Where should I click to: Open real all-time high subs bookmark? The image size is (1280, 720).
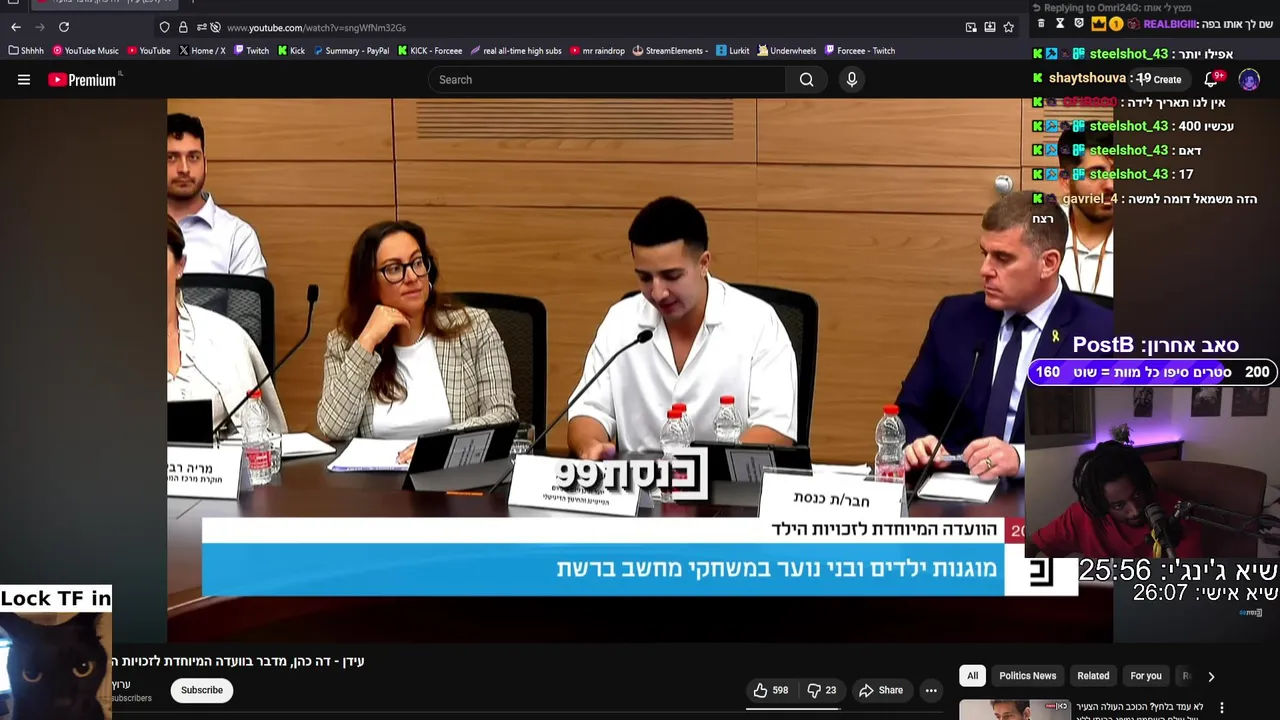tap(516, 51)
